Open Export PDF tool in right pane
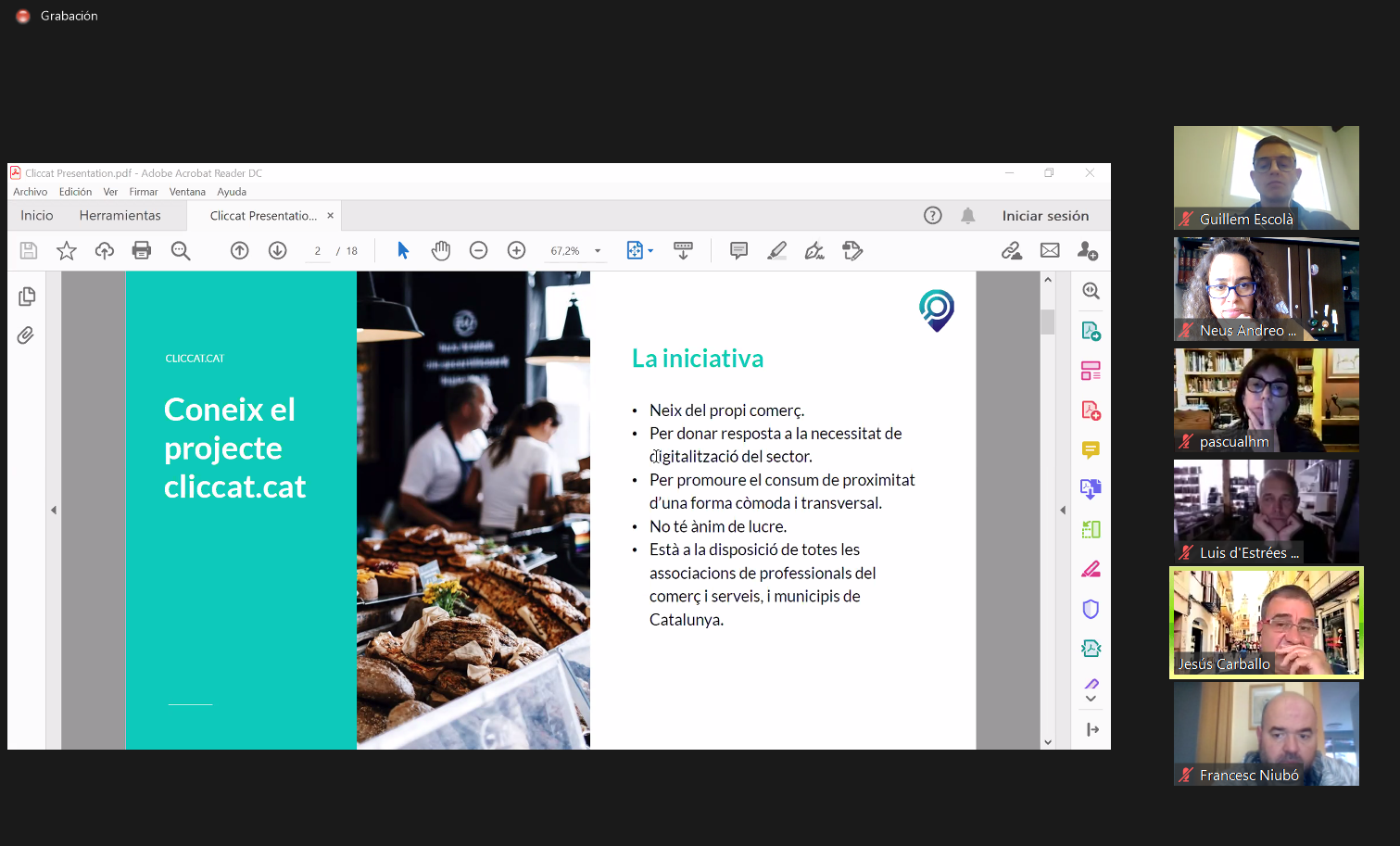The height and width of the screenshot is (846, 1400). (x=1091, y=331)
